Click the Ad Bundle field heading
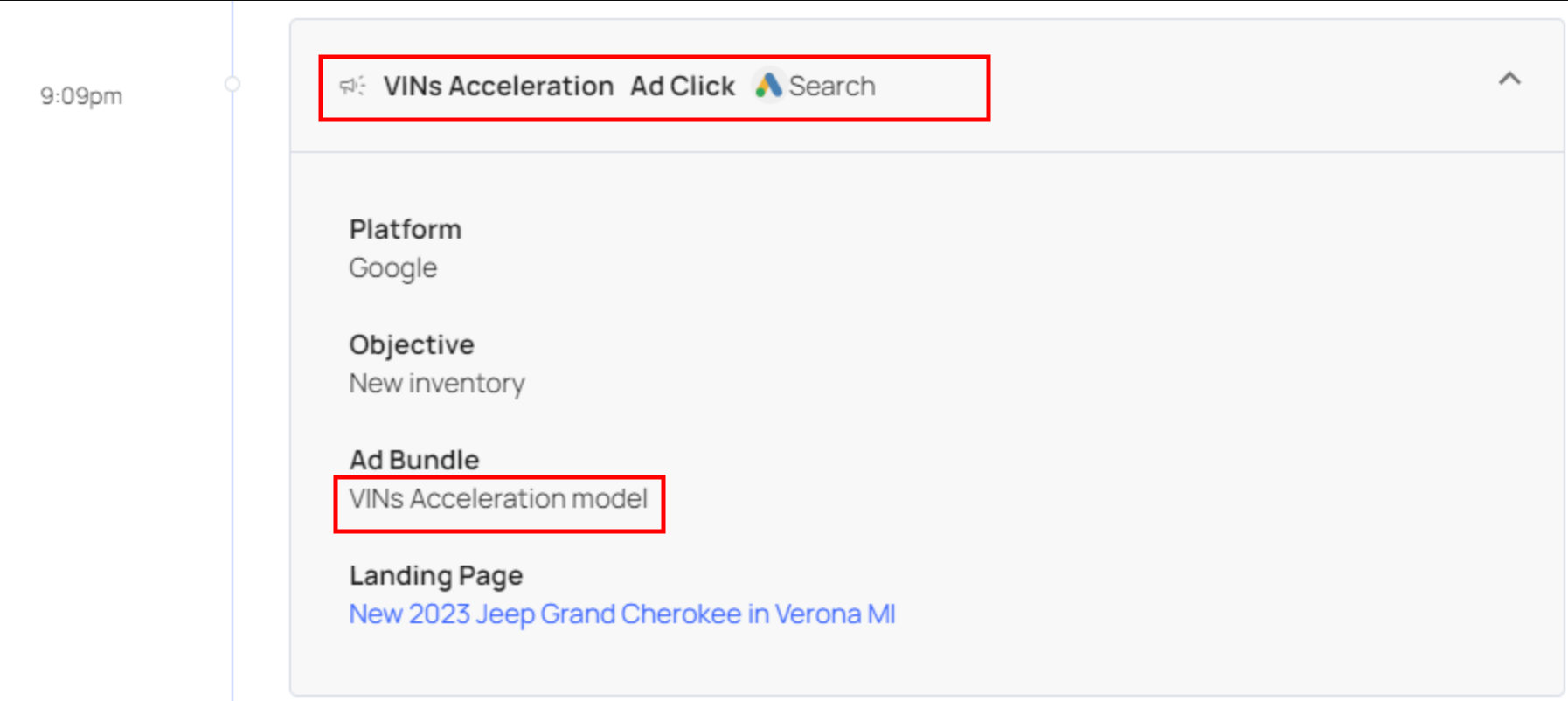1568x701 pixels. pos(413,460)
